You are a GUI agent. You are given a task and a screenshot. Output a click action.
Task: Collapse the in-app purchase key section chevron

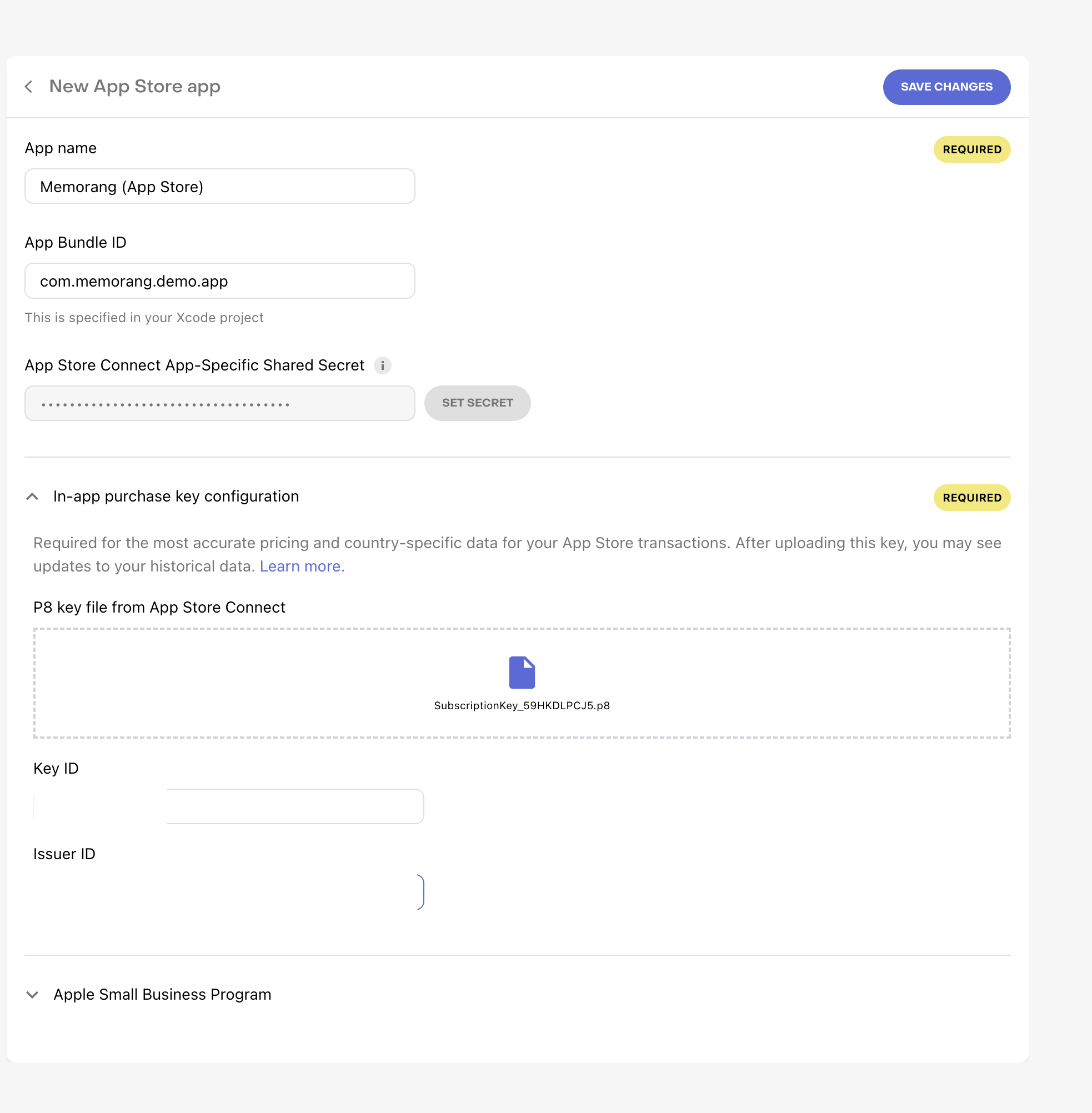pyautogui.click(x=33, y=497)
